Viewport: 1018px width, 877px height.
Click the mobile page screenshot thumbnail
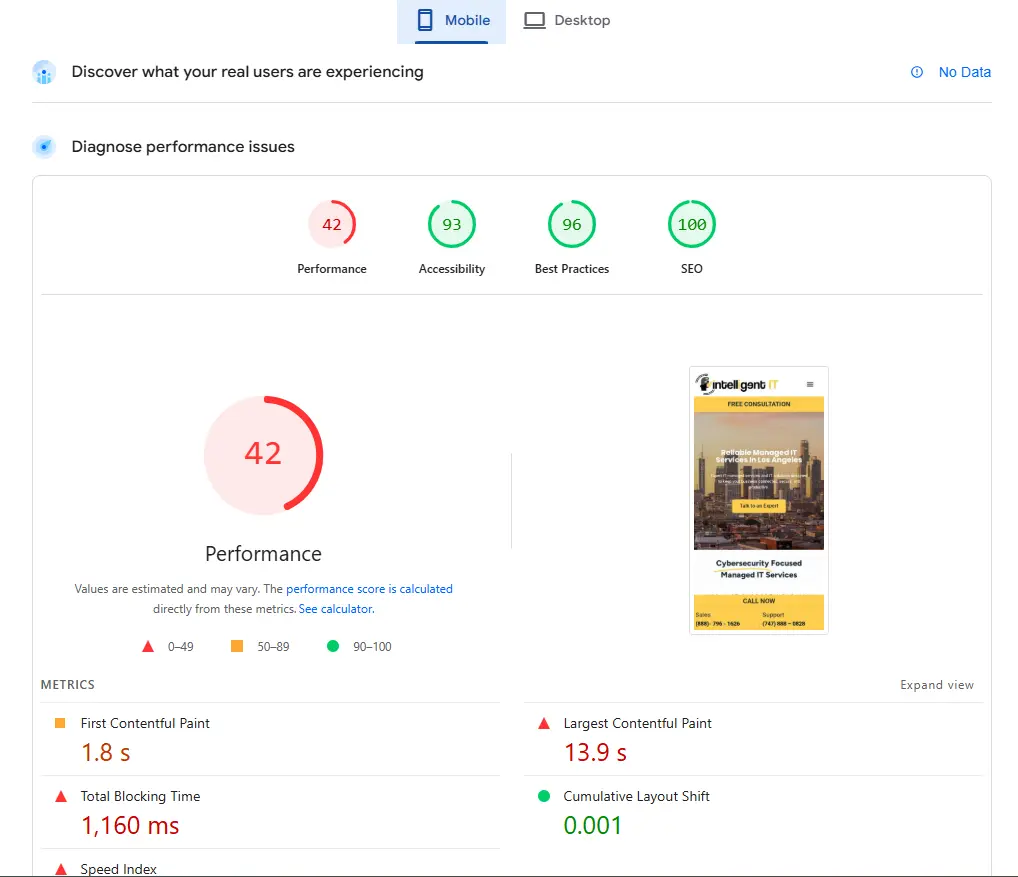point(759,500)
